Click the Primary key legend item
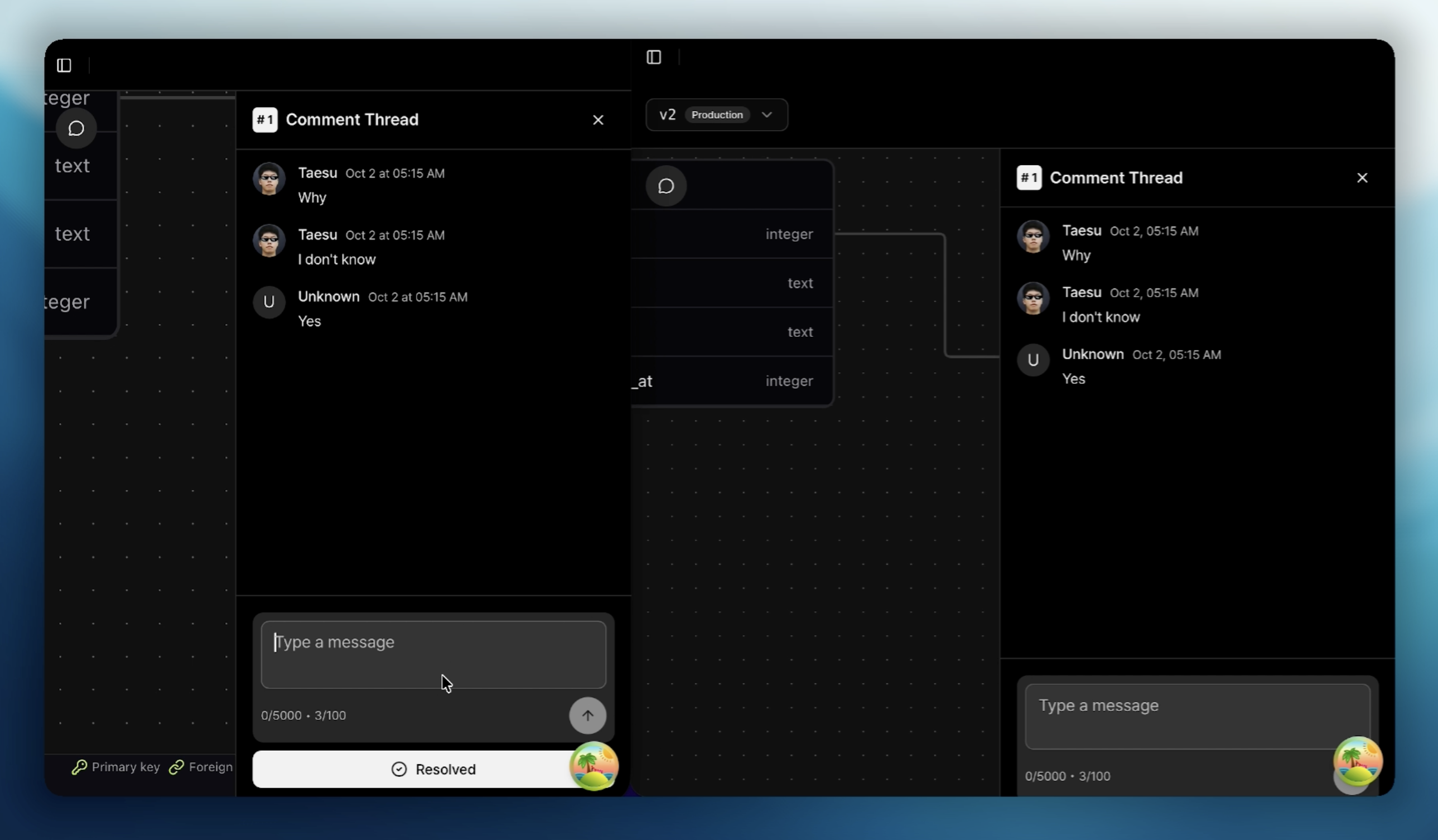Viewport: 1438px width, 840px height. (116, 767)
